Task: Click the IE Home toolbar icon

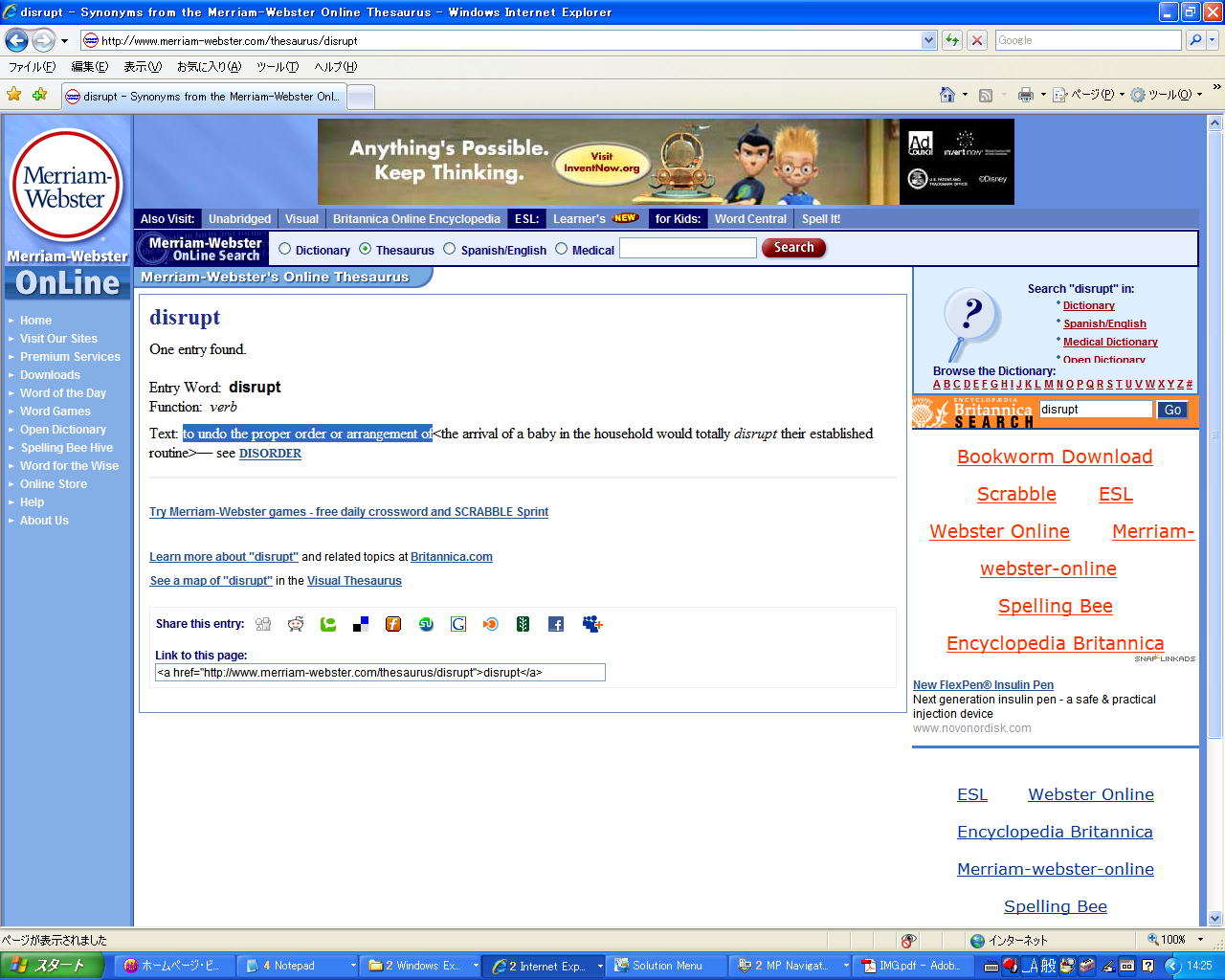Action: (947, 95)
